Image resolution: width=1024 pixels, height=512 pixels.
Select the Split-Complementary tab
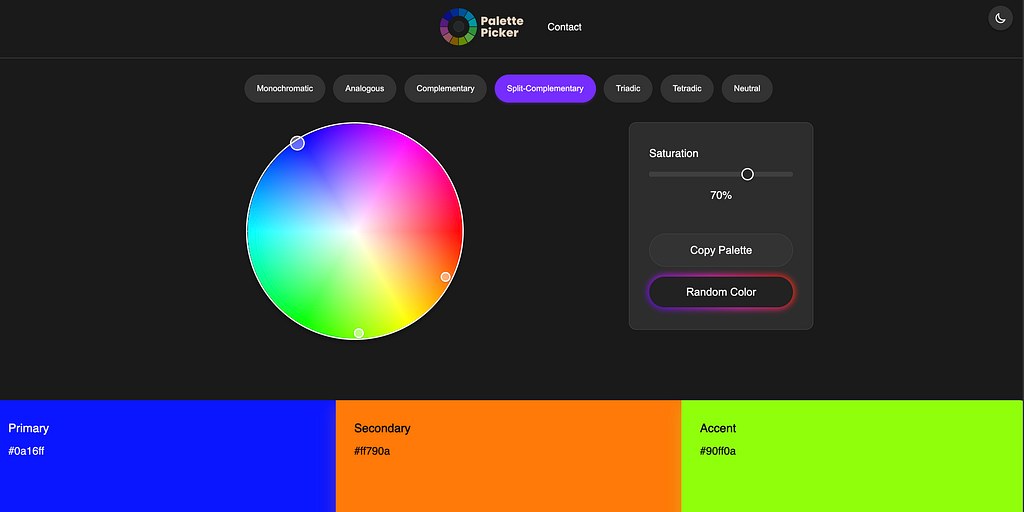click(x=545, y=88)
